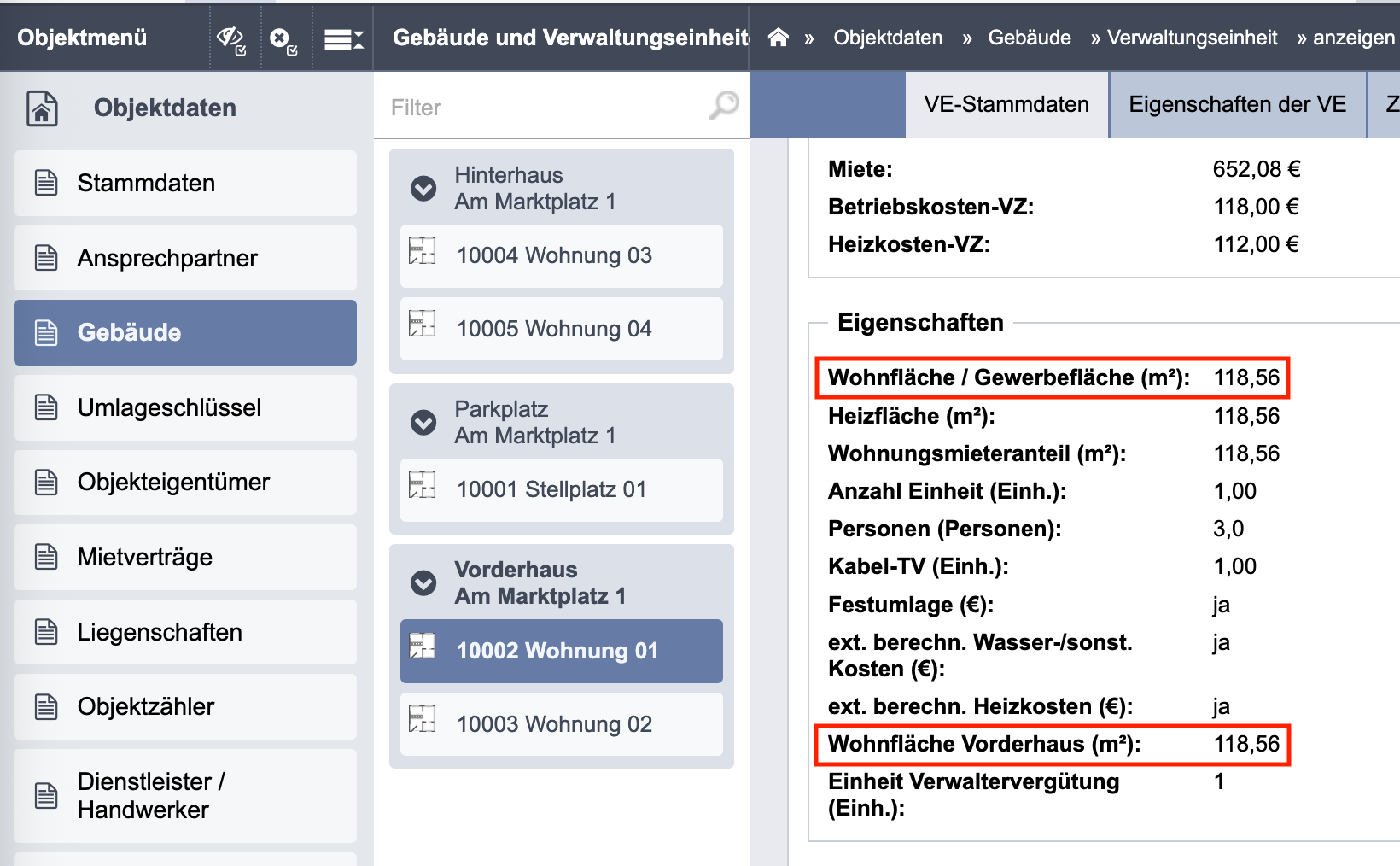Open Liegenschaften menu entry
1400x866 pixels.
(x=185, y=632)
